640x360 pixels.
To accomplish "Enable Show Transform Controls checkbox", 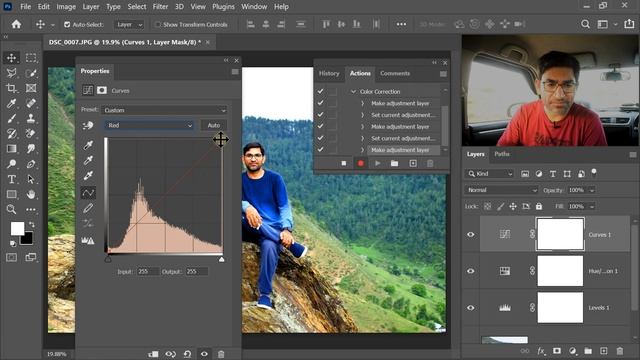I will 158,24.
